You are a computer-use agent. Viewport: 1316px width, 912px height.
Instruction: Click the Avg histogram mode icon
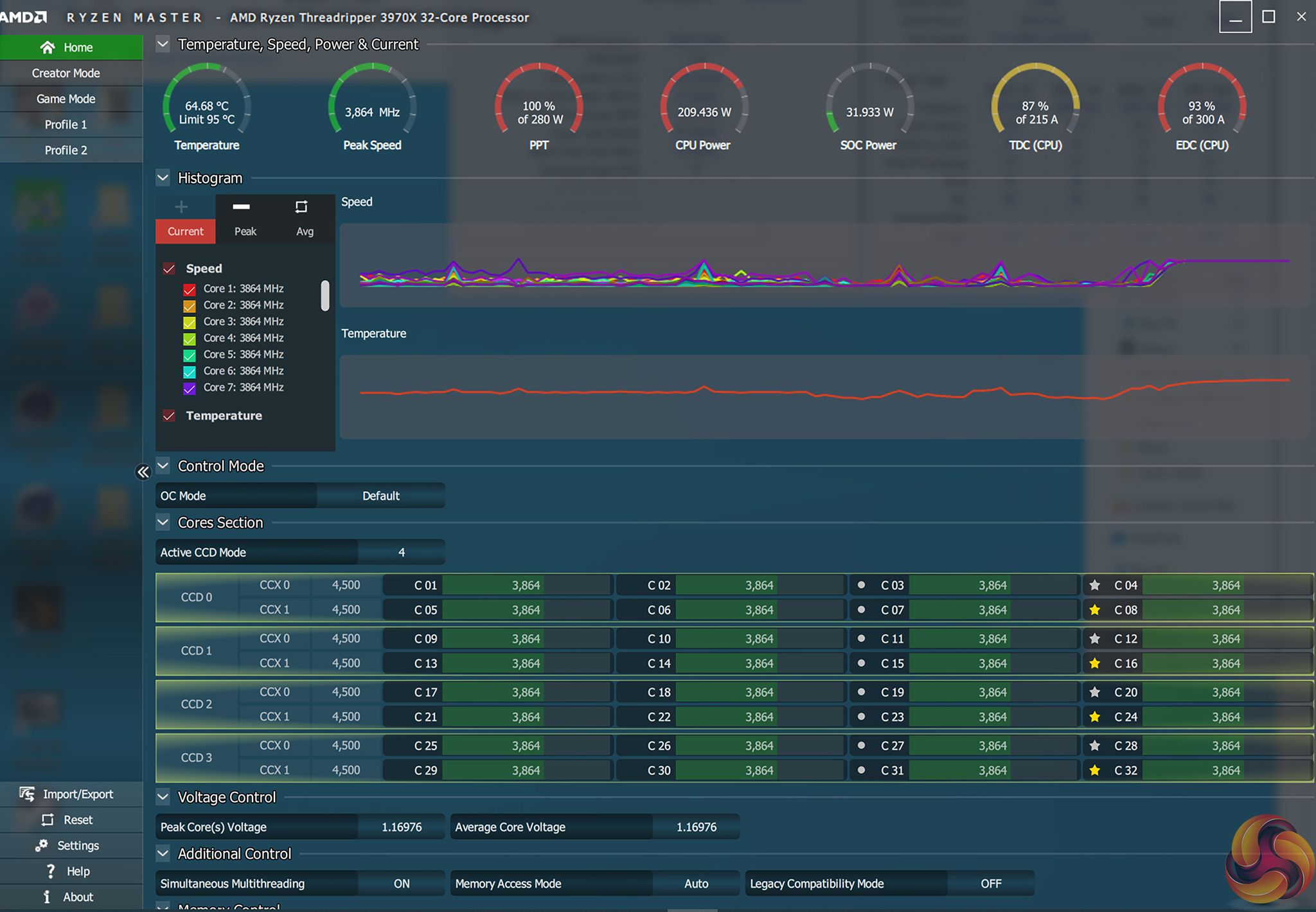(x=301, y=207)
